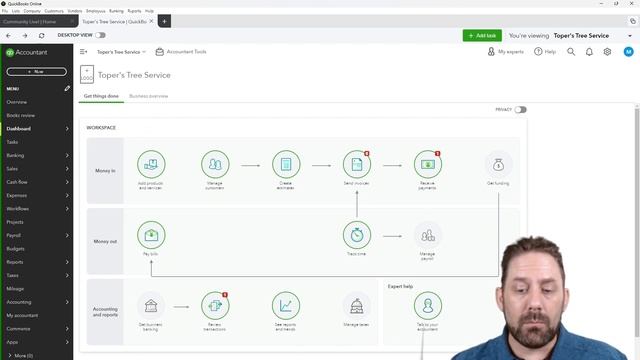Open the Get business banking icon
This screenshot has width=640, height=360.
[151, 306]
